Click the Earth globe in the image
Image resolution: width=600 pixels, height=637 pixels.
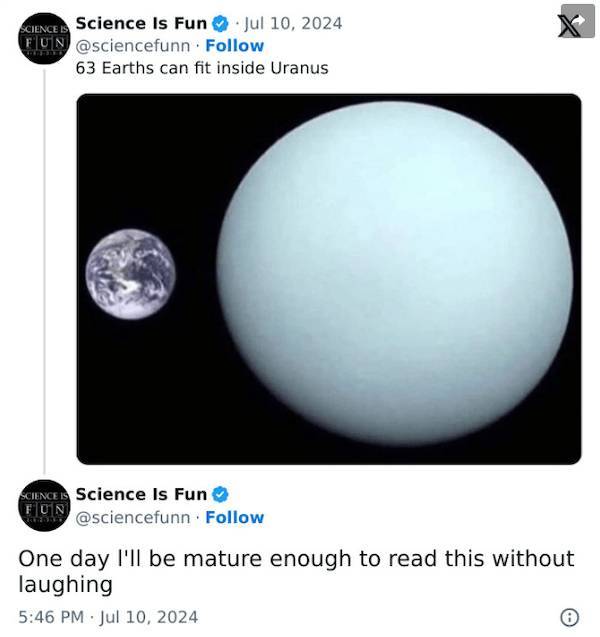(x=130, y=274)
